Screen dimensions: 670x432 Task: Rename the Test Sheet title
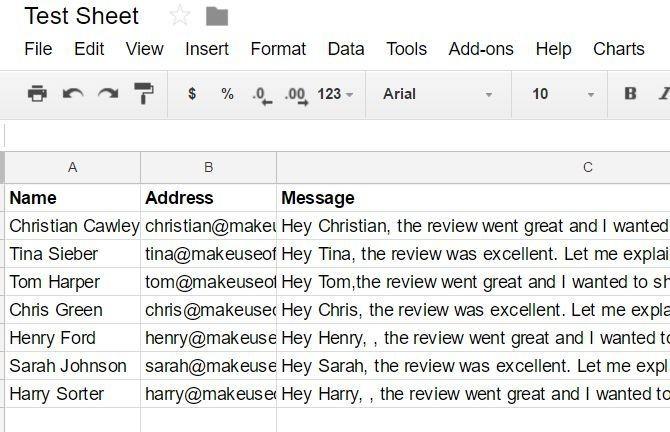click(82, 16)
